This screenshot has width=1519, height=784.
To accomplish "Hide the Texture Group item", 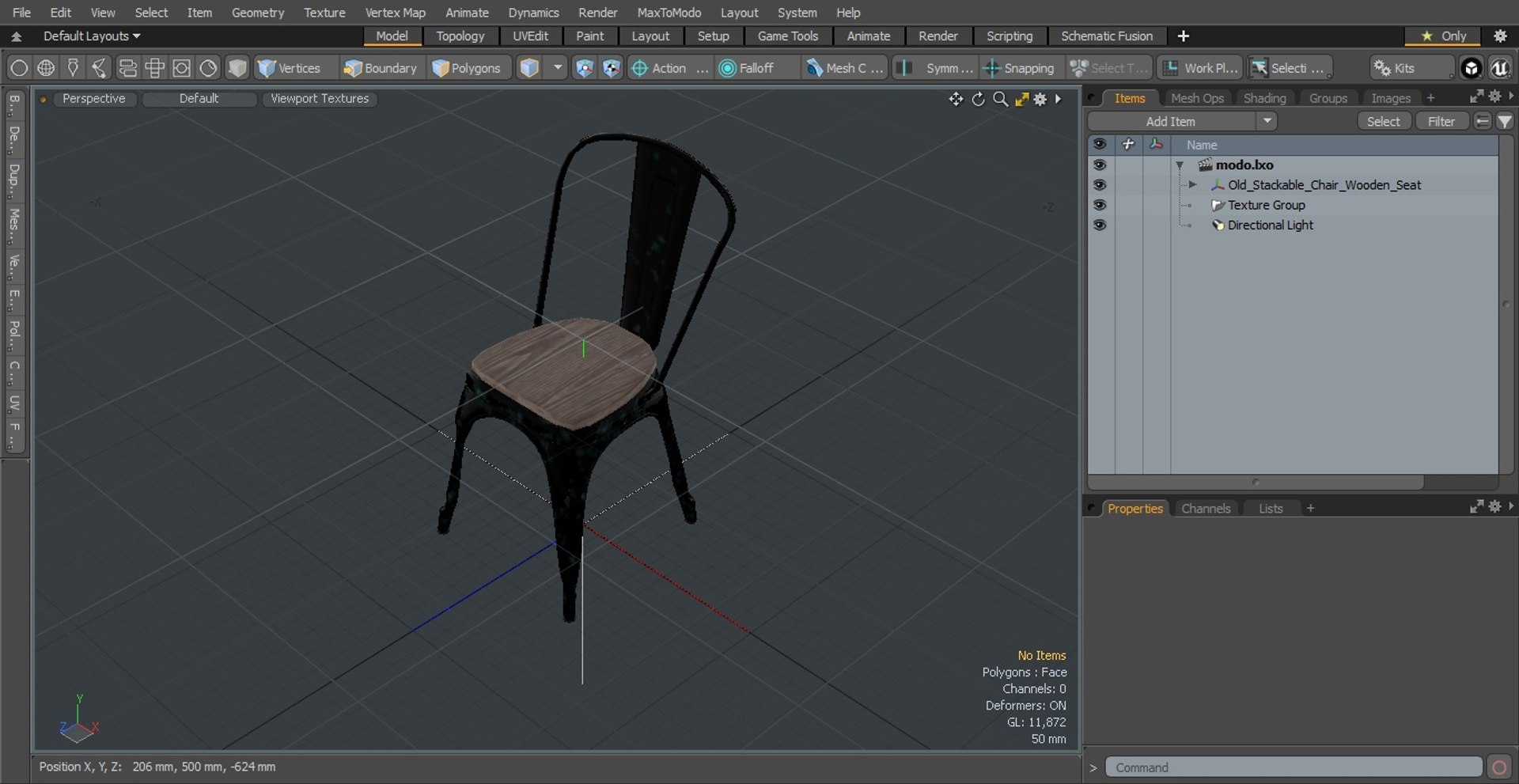I will (1099, 204).
